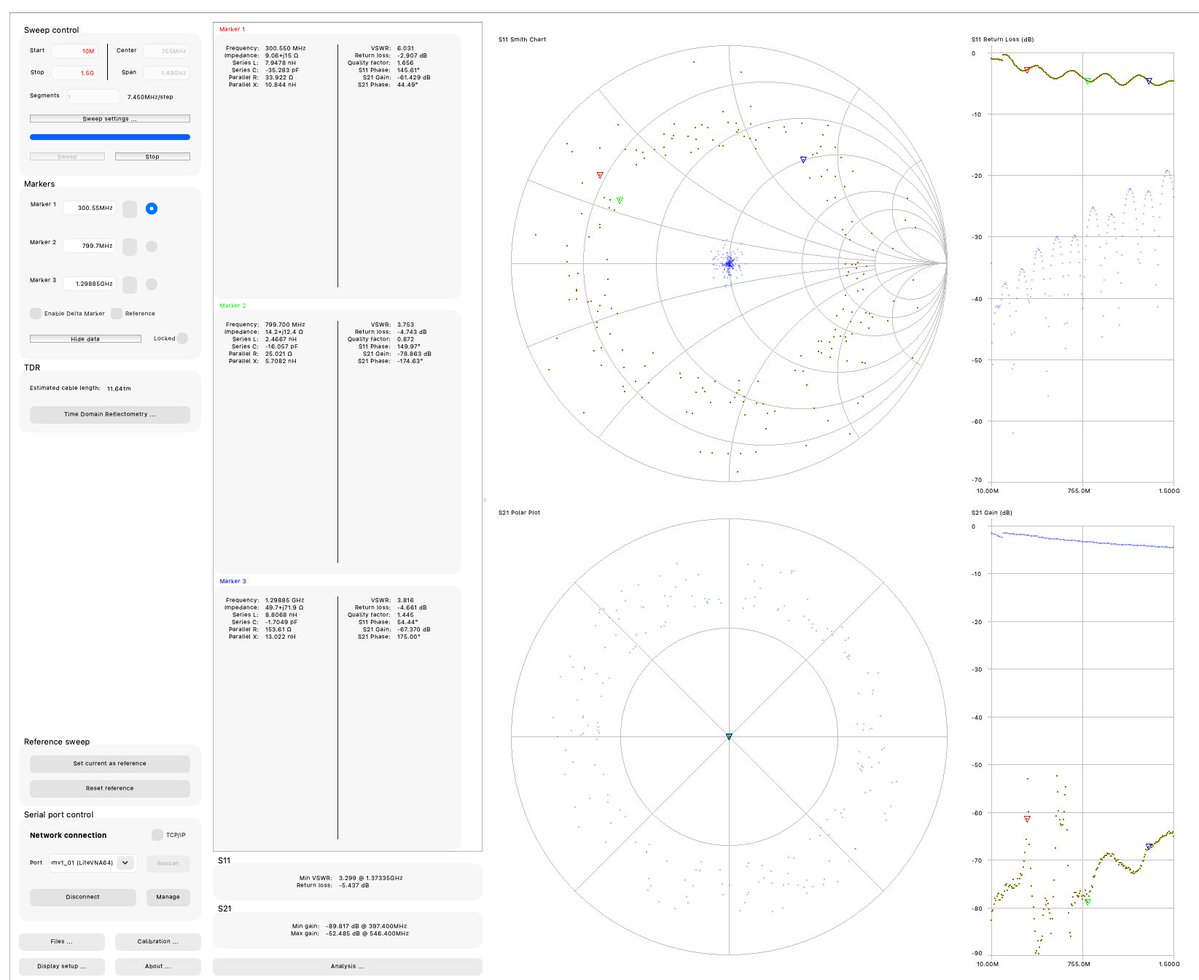The image size is (1199, 980).
Task: Enable the Delta Marker checkbox
Action: click(x=35, y=313)
